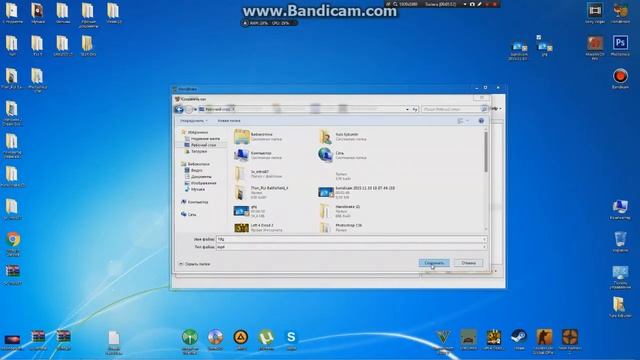Select the user profile folder in the file list
The width and height of the screenshot is (640, 360).
(x=342, y=137)
